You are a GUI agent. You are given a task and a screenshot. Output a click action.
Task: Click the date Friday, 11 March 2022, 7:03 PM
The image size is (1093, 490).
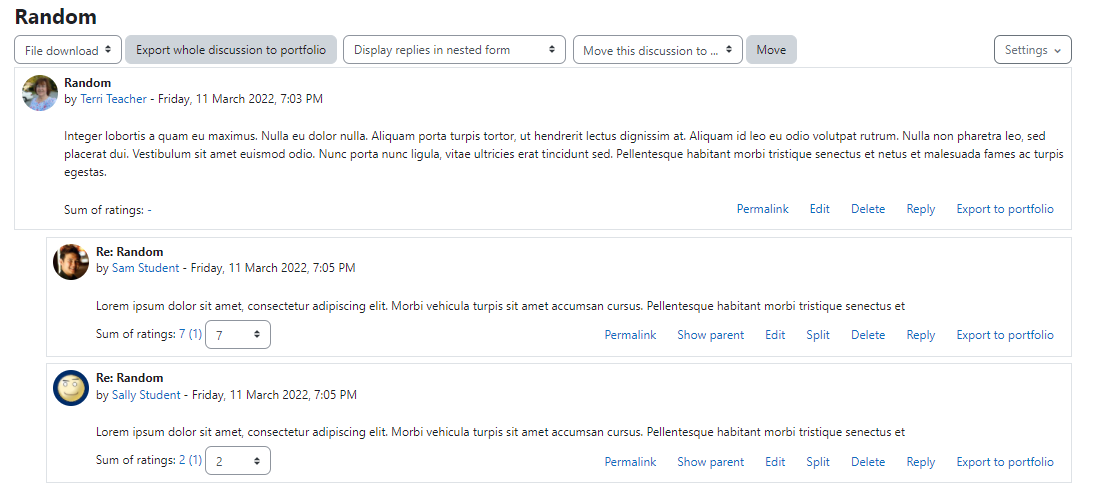click(x=240, y=99)
